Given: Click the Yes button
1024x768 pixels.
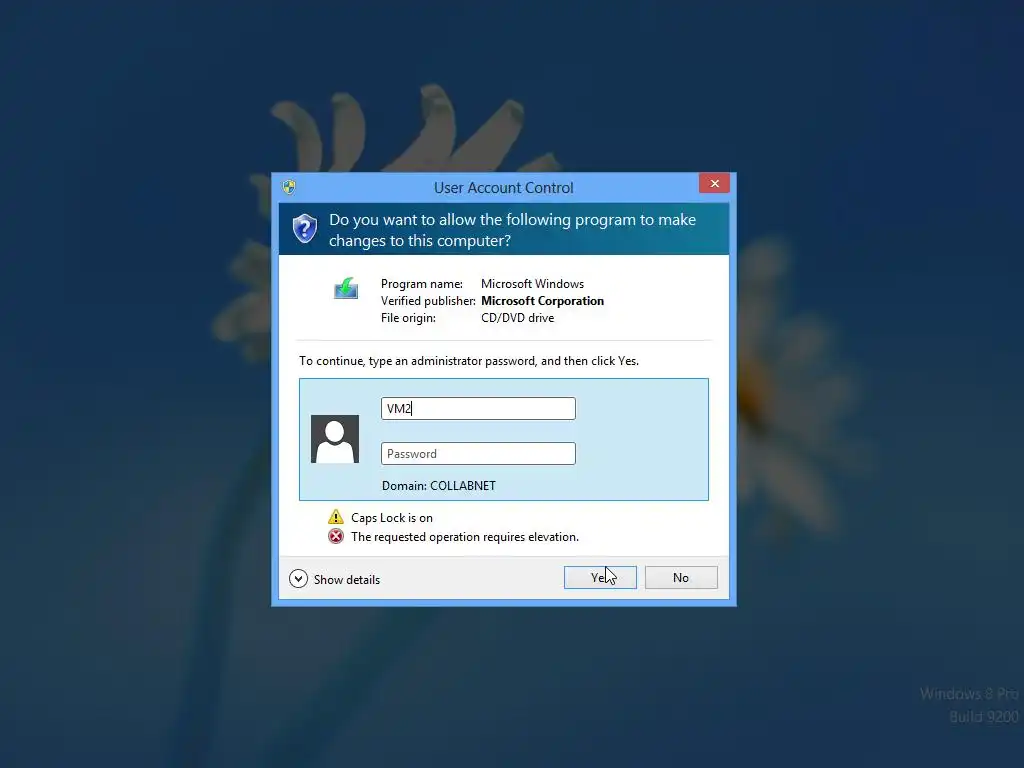Looking at the screenshot, I should [600, 577].
